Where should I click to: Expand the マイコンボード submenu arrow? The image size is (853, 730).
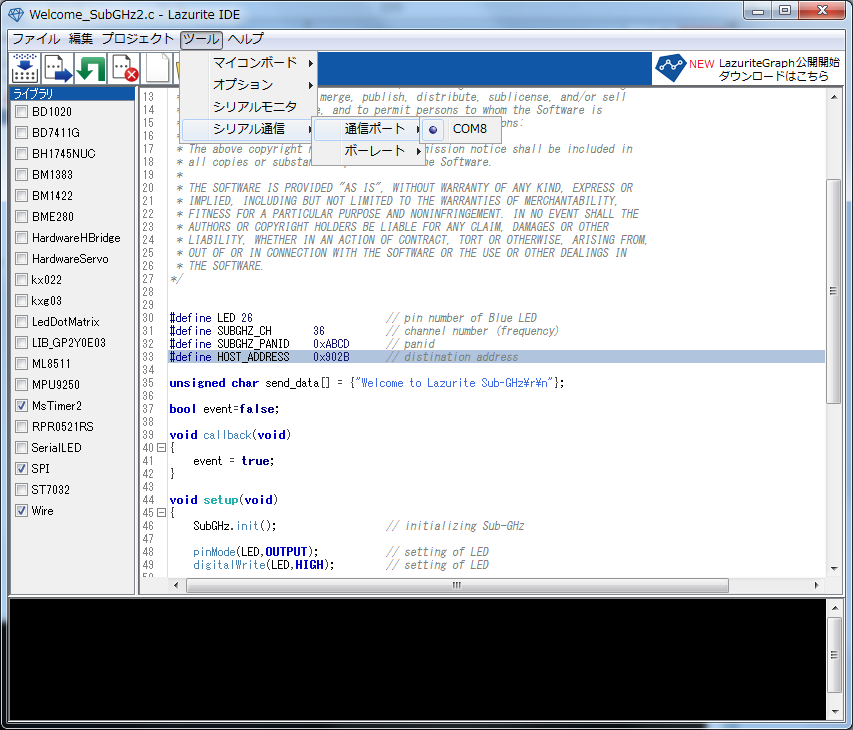[x=311, y=63]
